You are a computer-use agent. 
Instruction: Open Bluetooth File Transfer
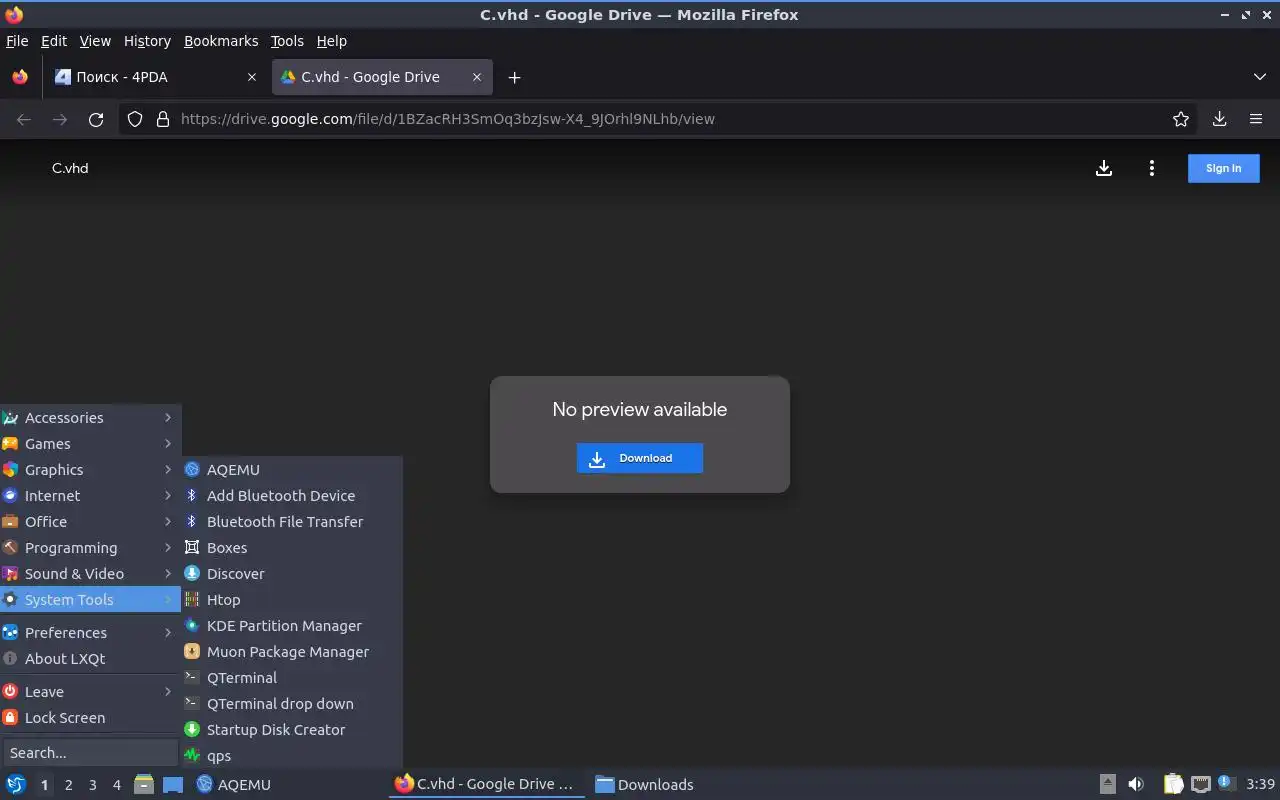coord(292,522)
